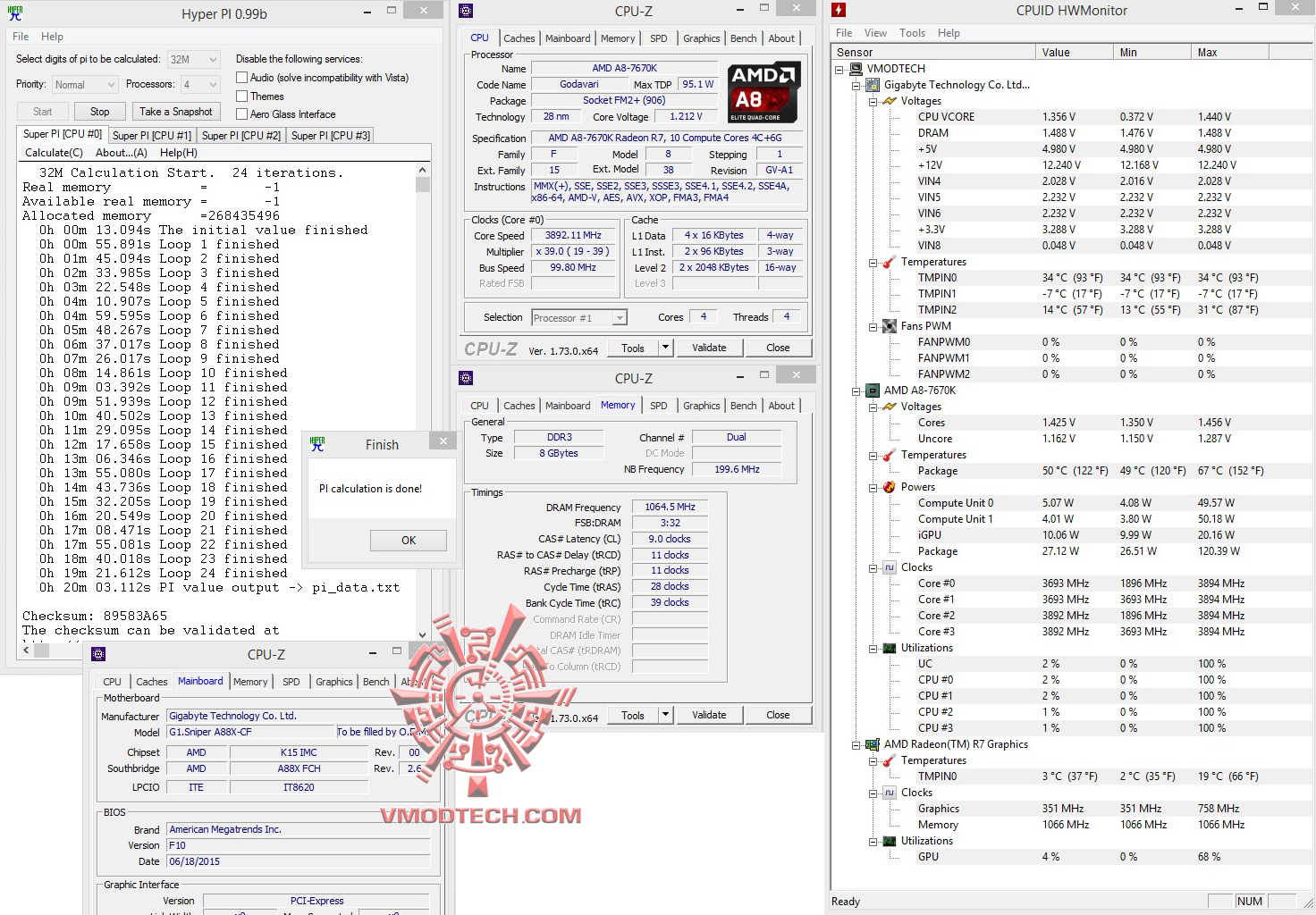Click the CPU-Z icon in top CPU-Z window
Image resolution: width=1316 pixels, height=915 pixels.
[x=466, y=11]
